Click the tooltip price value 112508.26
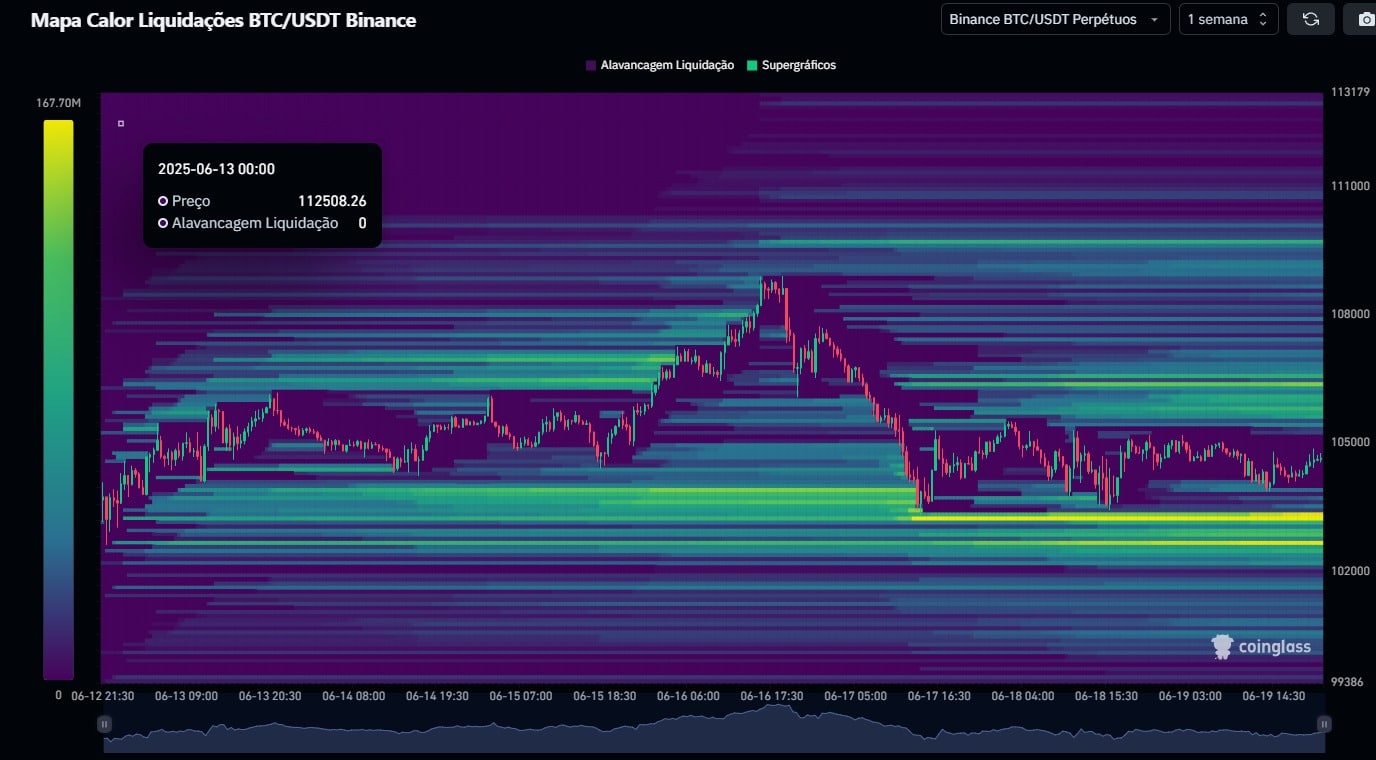The height and width of the screenshot is (760, 1376). coord(332,201)
